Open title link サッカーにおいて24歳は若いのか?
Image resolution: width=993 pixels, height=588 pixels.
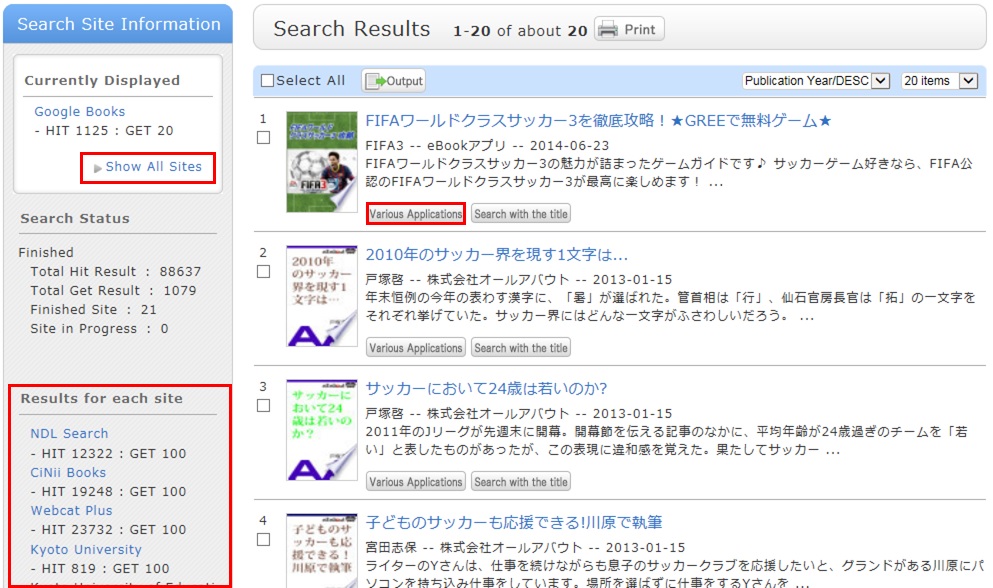click(x=486, y=389)
